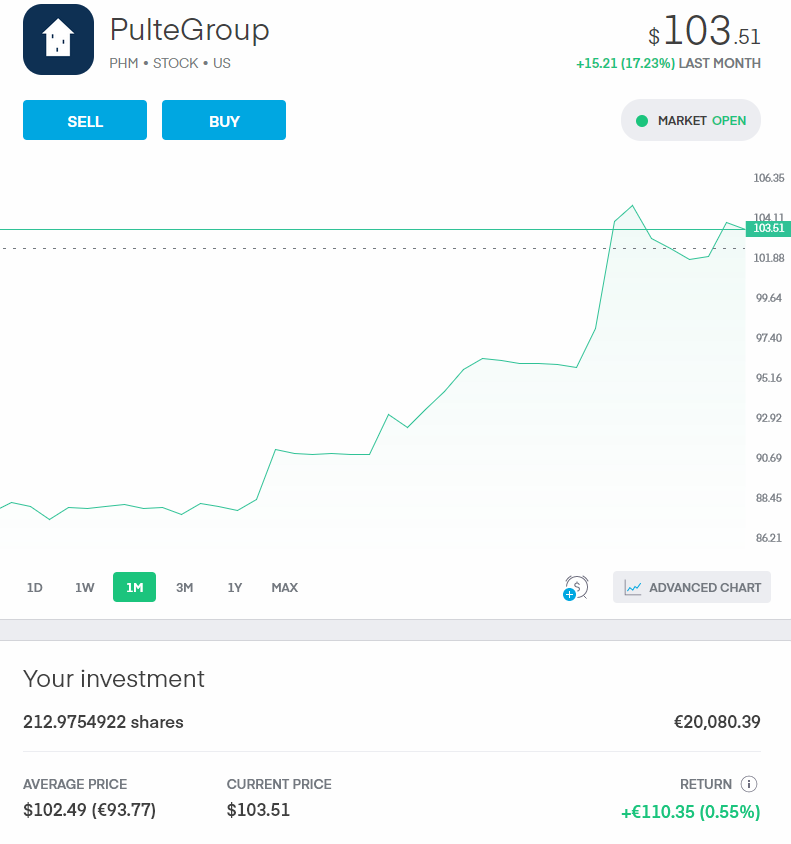Click the 95.16 axis label
Screen dimensions: 791x844
768,378
